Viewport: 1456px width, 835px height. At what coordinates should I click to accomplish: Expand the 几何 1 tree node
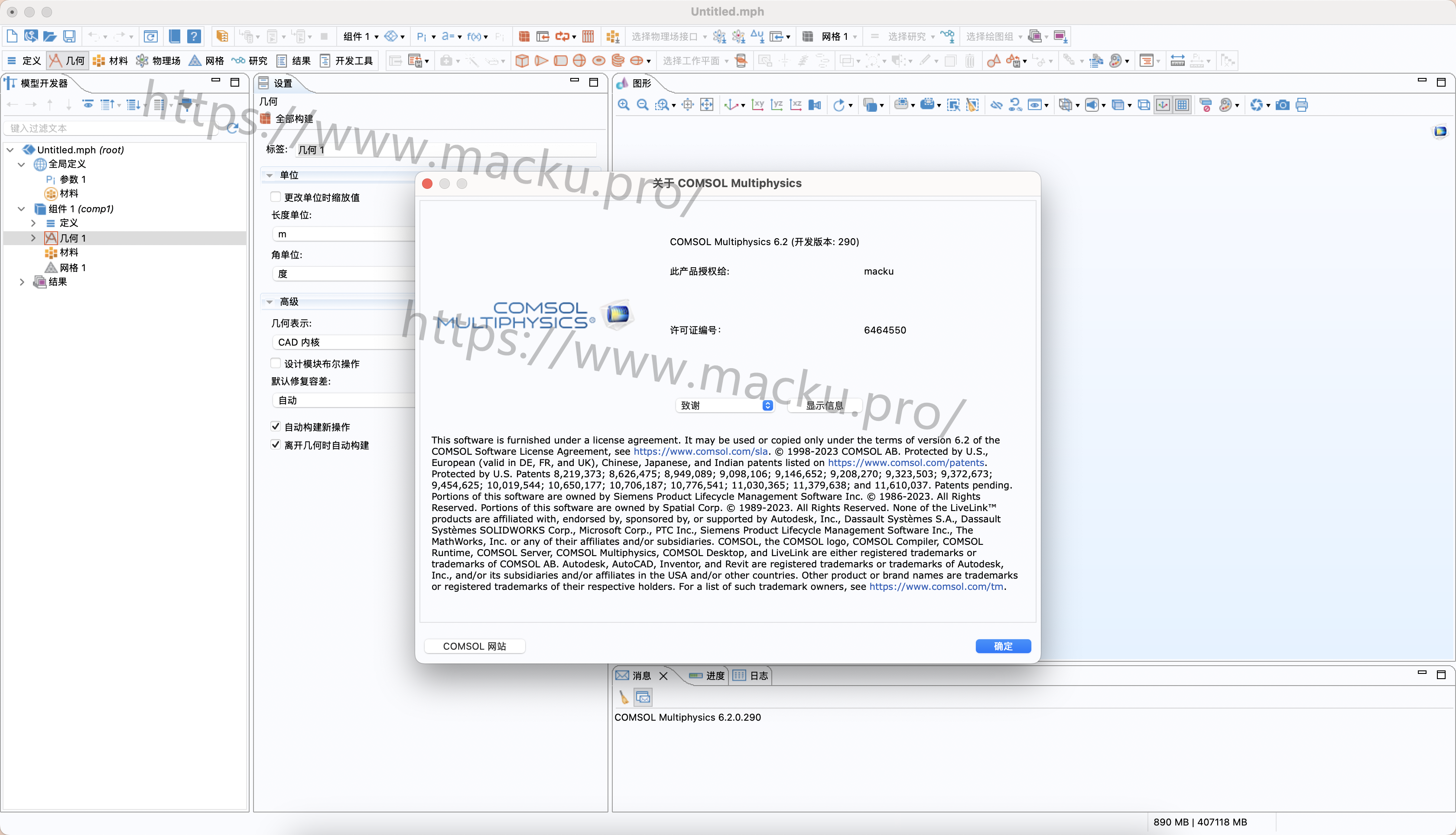(x=33, y=237)
